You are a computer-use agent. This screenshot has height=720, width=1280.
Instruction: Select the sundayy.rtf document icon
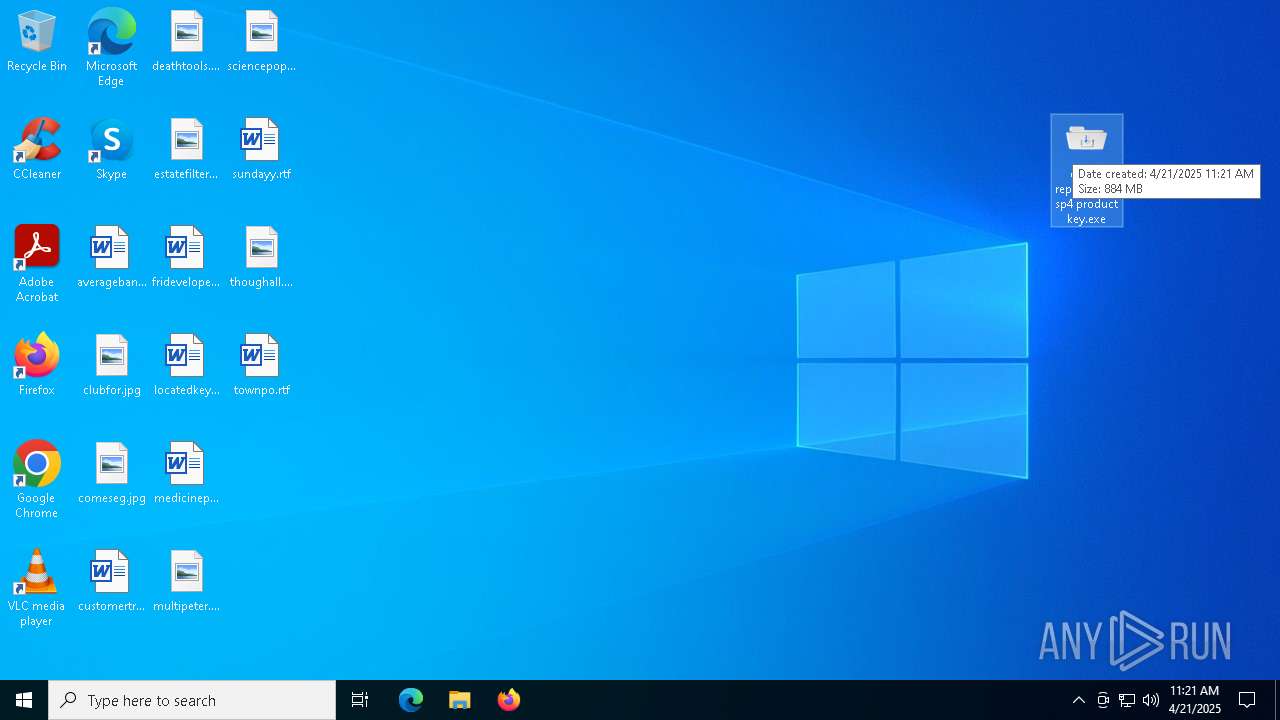(261, 150)
